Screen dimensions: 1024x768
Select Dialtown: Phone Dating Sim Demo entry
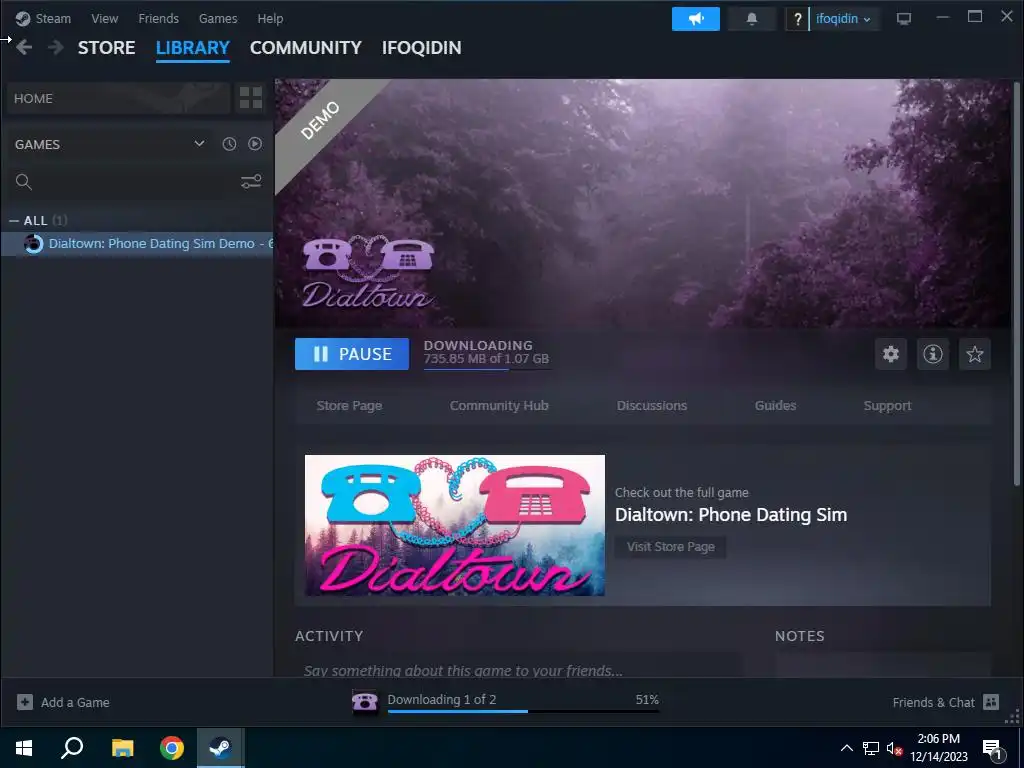pyautogui.click(x=137, y=244)
